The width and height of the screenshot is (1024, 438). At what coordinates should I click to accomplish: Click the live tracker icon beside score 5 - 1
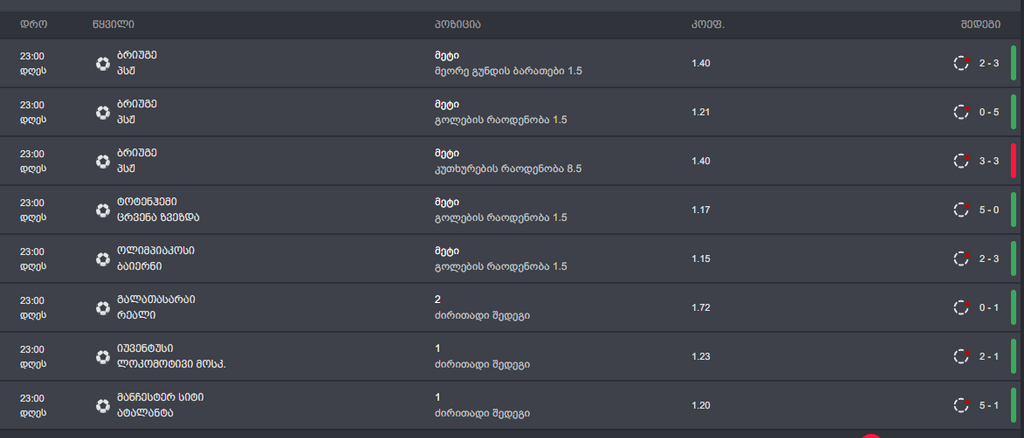pyautogui.click(x=961, y=405)
